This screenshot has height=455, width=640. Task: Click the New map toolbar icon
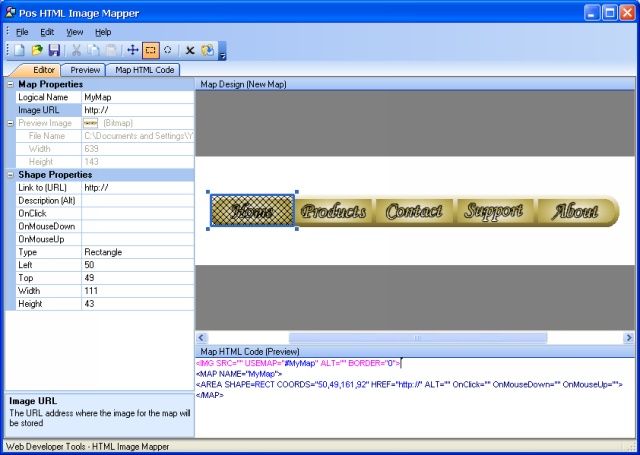21,50
